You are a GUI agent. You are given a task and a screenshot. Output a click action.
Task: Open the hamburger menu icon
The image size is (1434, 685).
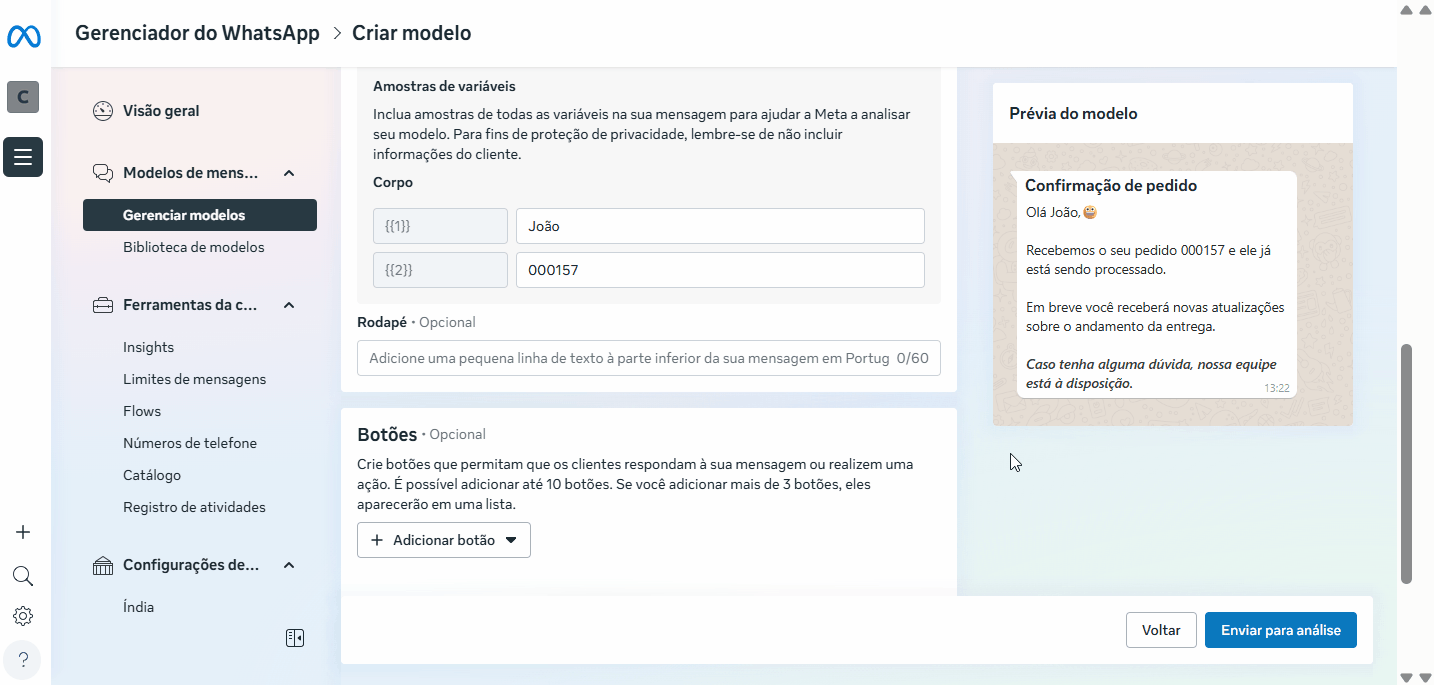coord(23,157)
